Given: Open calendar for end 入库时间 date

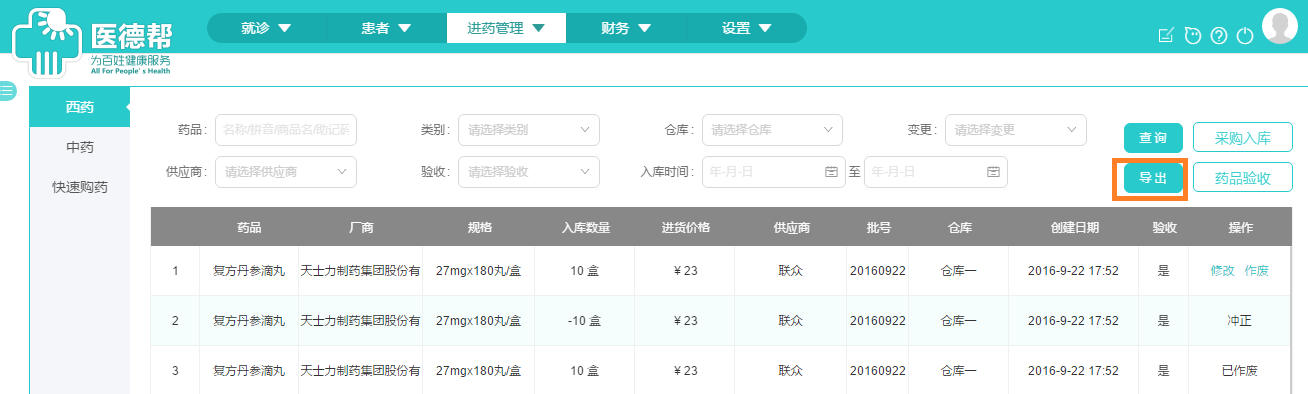Looking at the screenshot, I should (x=993, y=171).
